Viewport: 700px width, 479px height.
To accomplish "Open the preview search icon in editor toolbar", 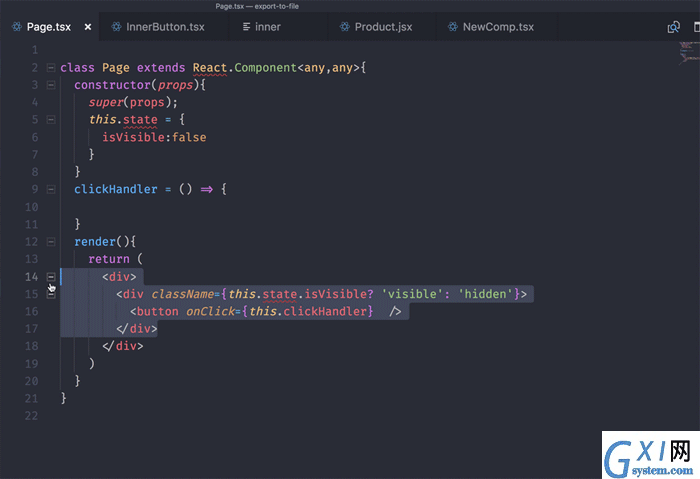I will (x=674, y=27).
